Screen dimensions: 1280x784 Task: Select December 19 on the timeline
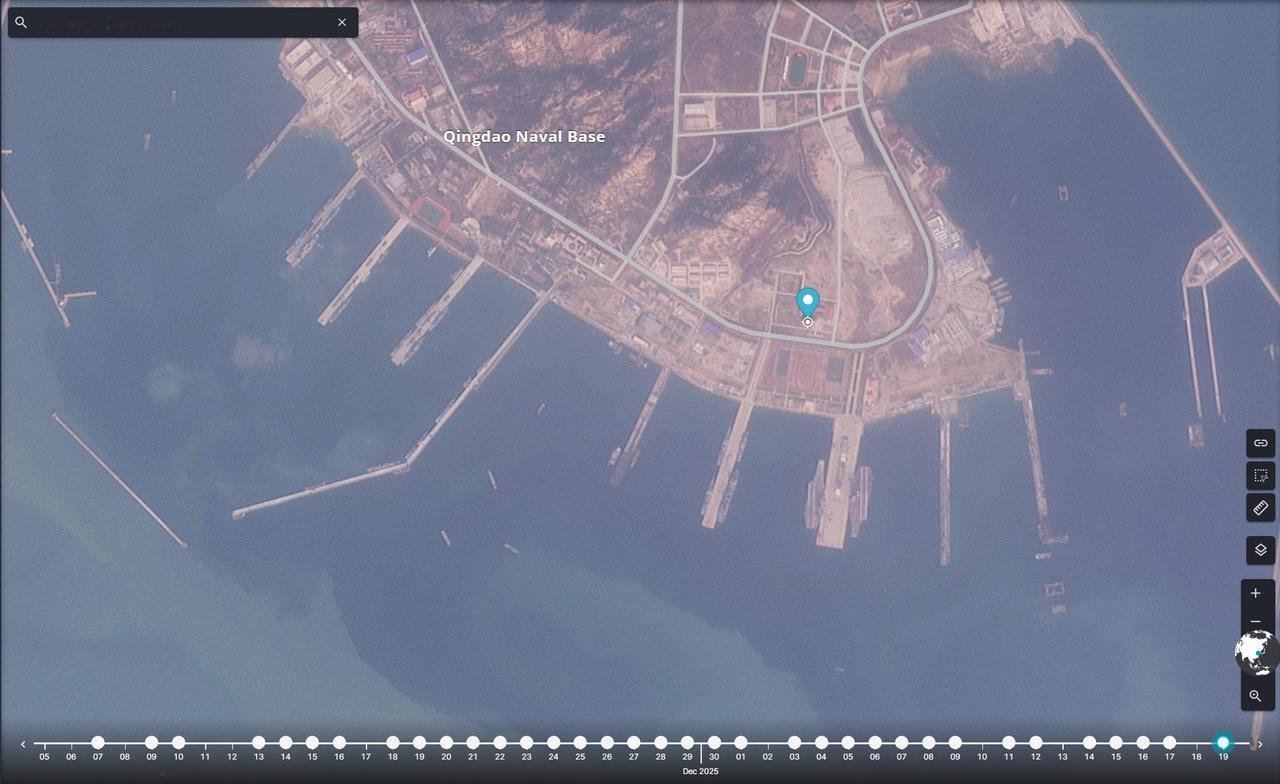419,742
